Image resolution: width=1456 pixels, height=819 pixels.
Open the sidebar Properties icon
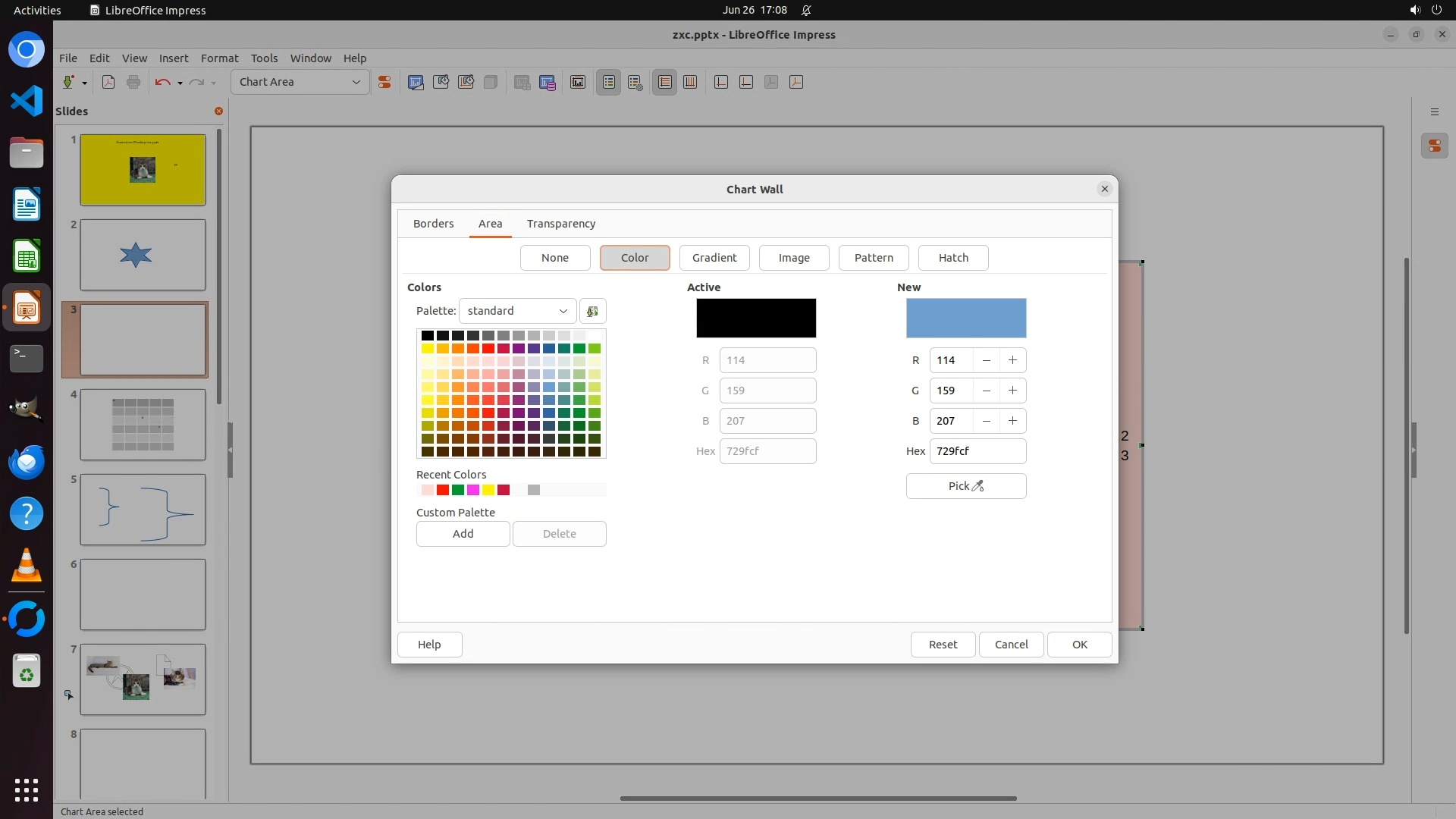coord(1434,146)
